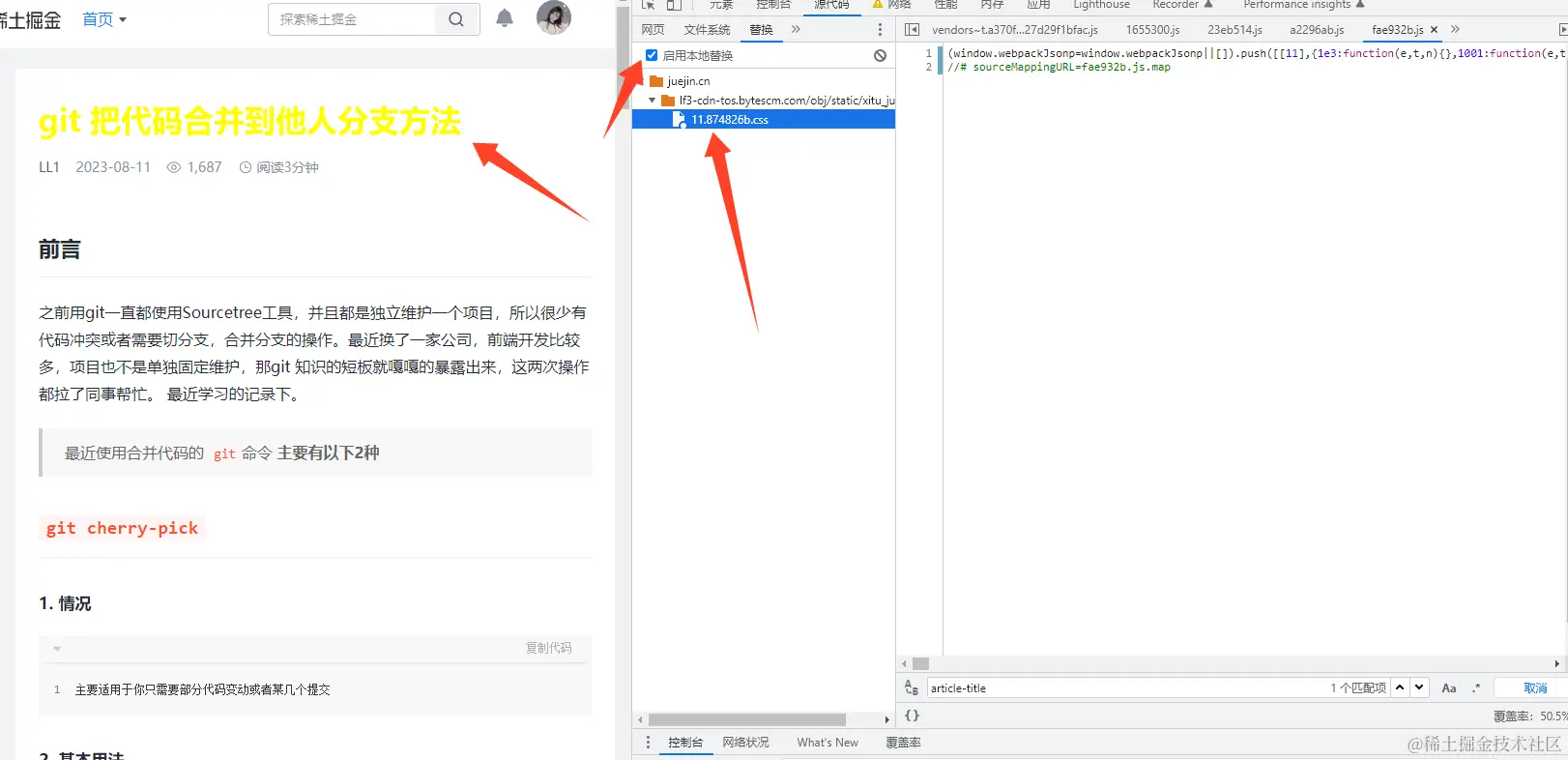Focus the 探索稀土掘金 search field
1568x760 pixels.
[352, 19]
